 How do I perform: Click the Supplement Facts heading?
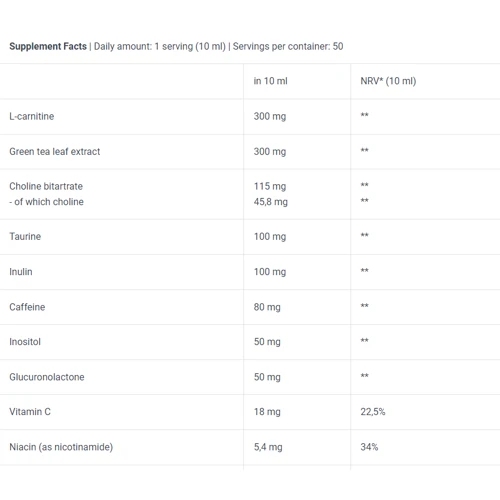48,46
